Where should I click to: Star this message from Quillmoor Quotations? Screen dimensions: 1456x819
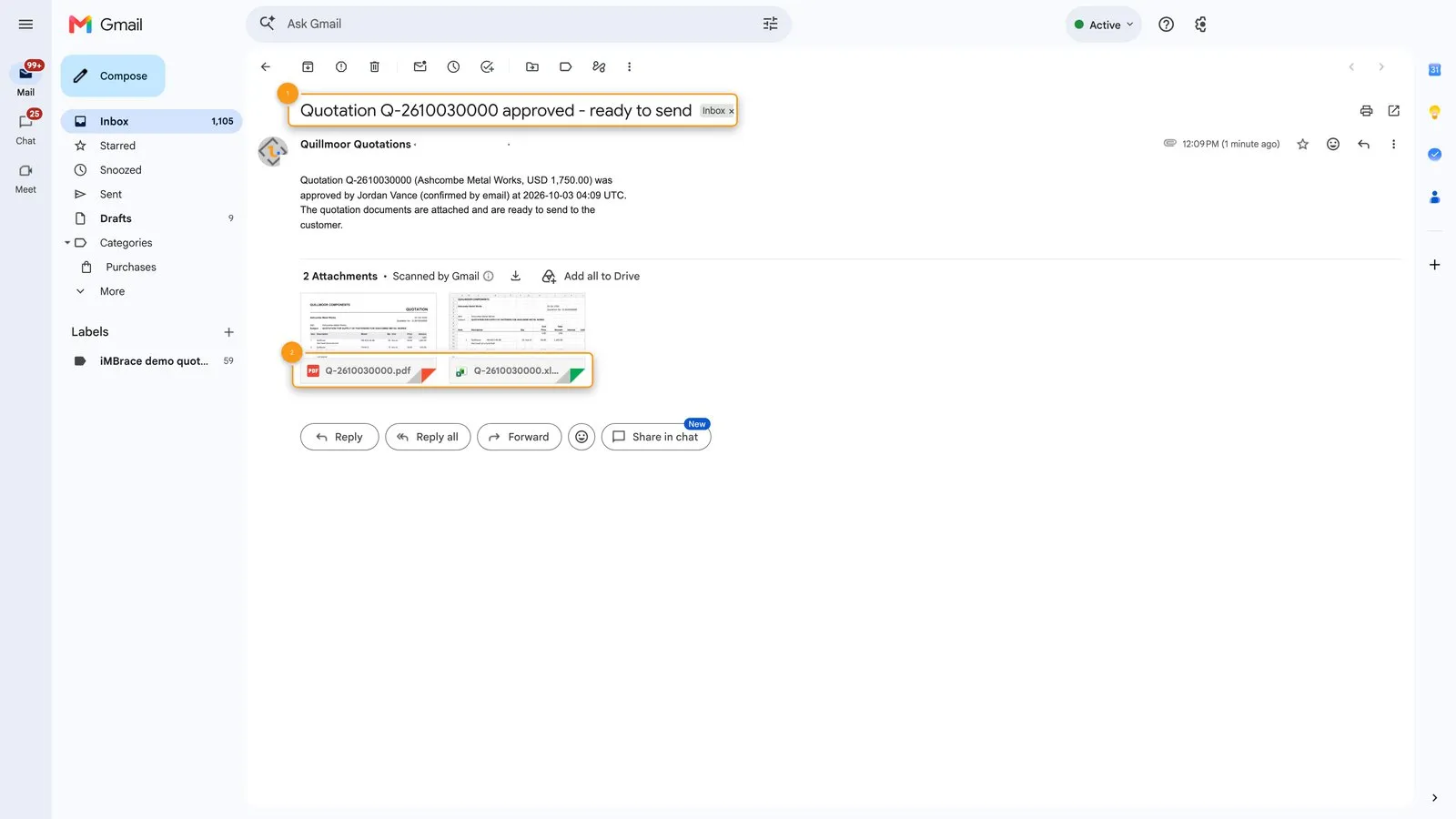pyautogui.click(x=1302, y=144)
